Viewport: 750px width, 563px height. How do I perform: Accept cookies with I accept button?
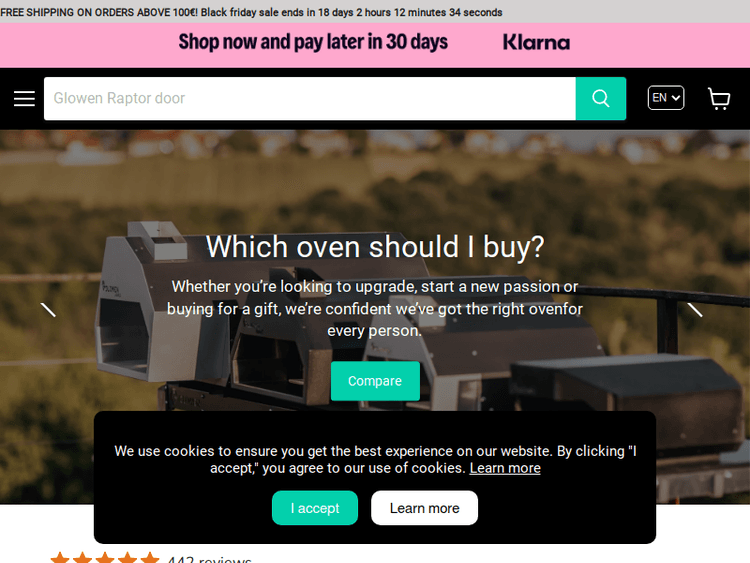315,508
